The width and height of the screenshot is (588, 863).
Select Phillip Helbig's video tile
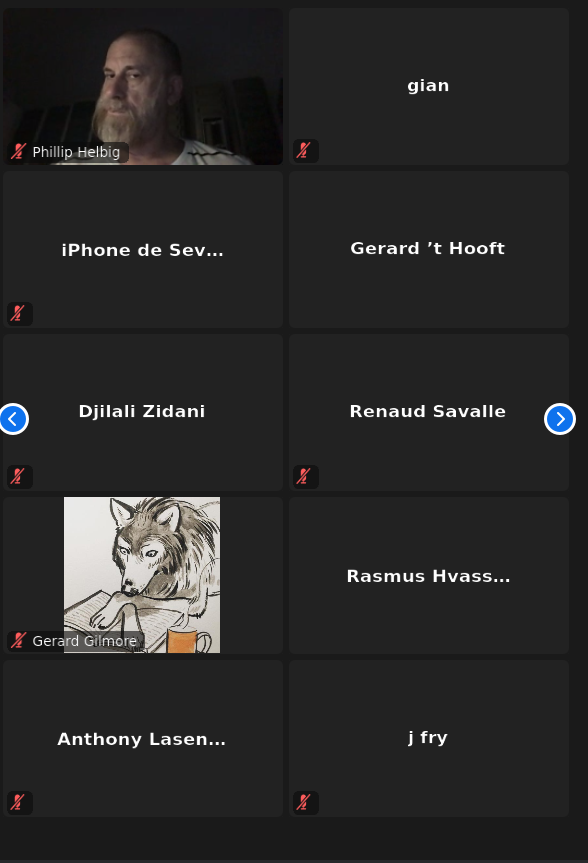pyautogui.click(x=143, y=86)
